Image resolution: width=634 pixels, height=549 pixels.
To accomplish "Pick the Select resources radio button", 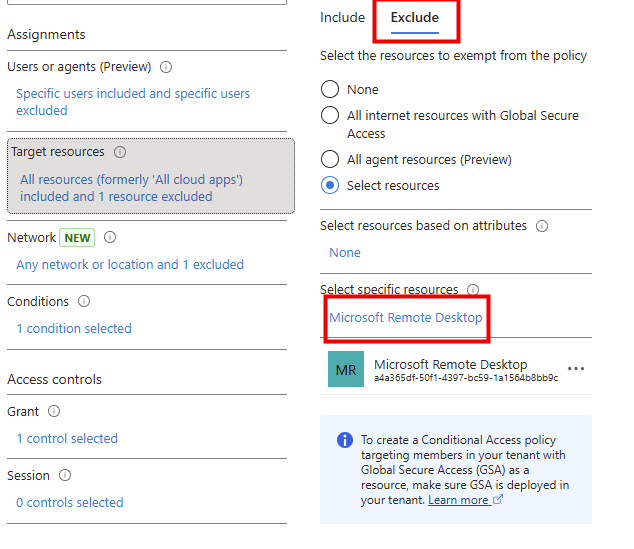I will click(x=330, y=185).
